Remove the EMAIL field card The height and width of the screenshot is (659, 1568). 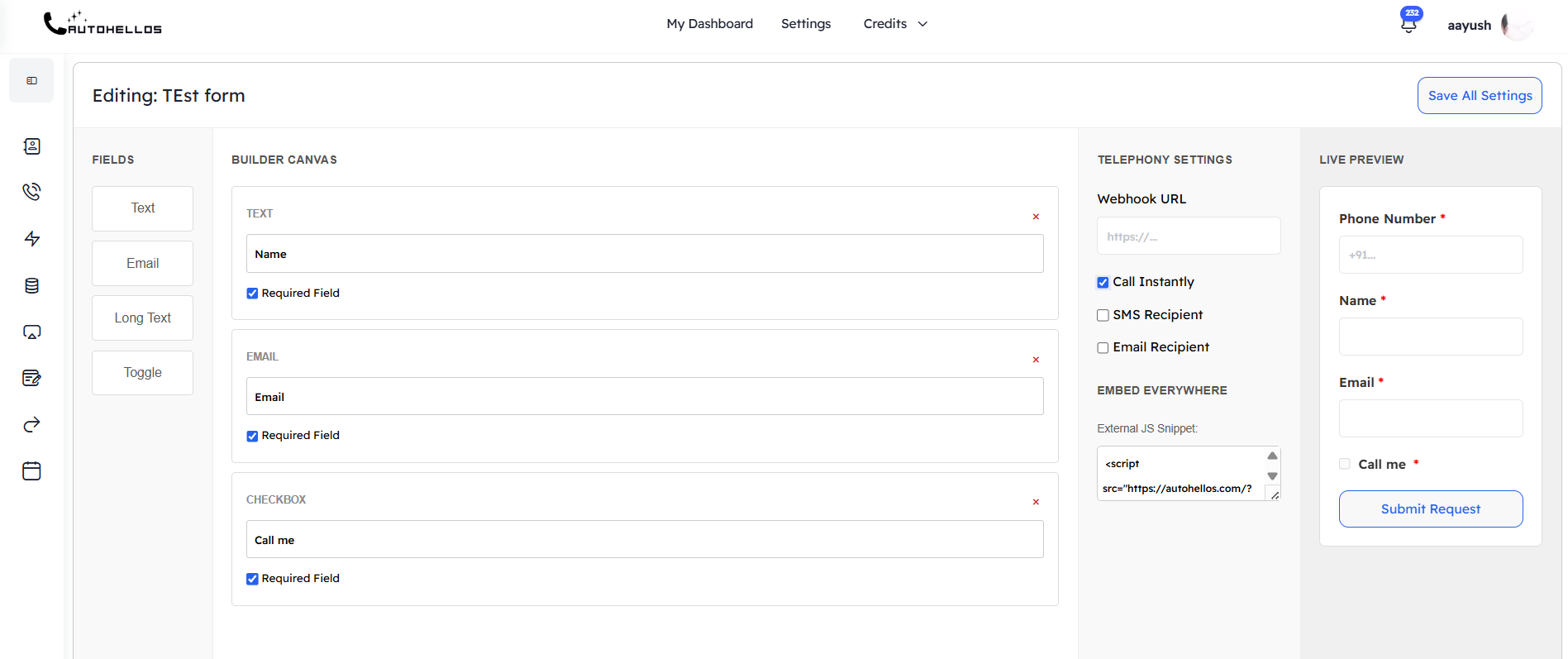click(x=1036, y=360)
